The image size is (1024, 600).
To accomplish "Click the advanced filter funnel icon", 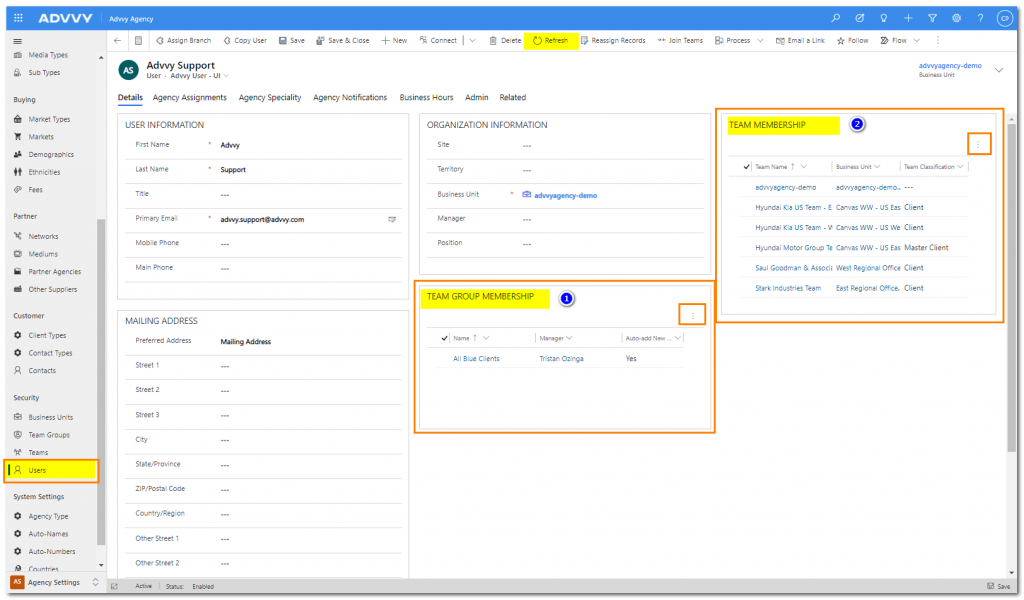I will coord(932,18).
